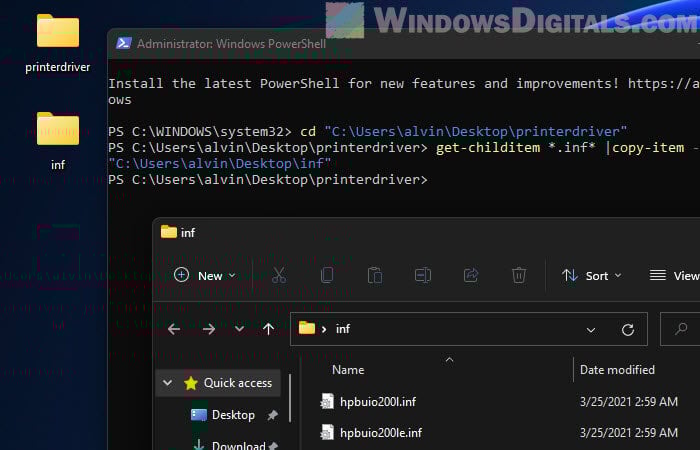Expand the address bar history dropdown

click(591, 330)
